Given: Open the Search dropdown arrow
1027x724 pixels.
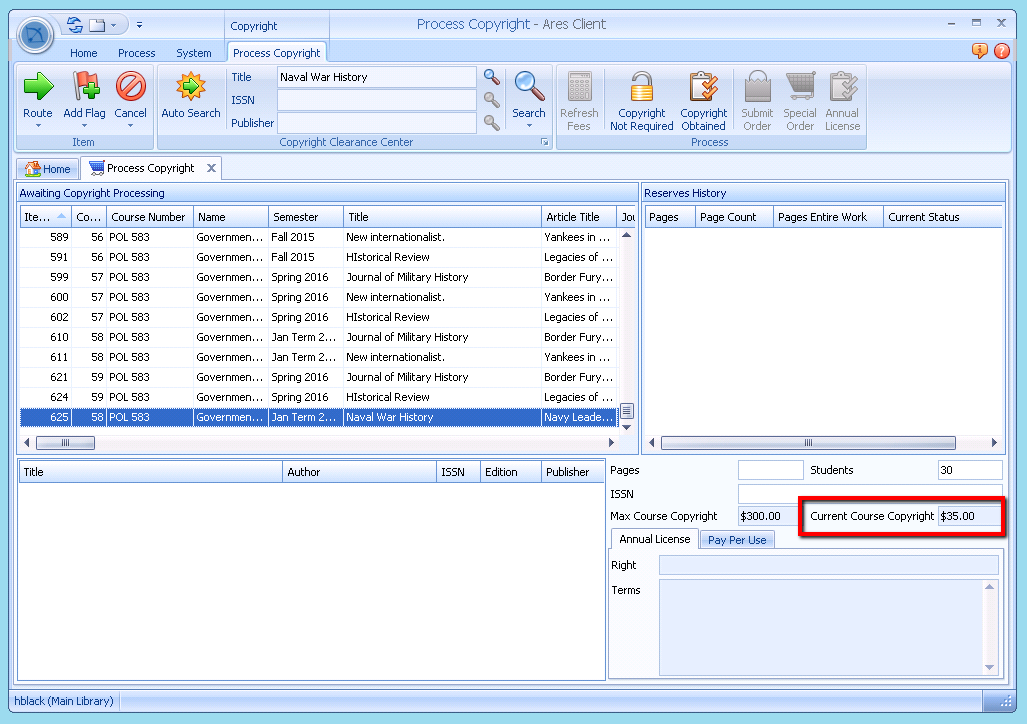Looking at the screenshot, I should (529, 126).
